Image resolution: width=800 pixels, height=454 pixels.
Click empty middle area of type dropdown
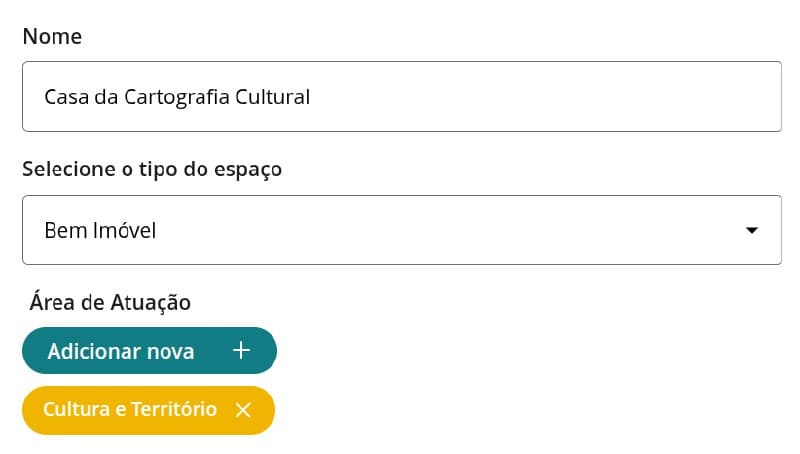[450, 230]
